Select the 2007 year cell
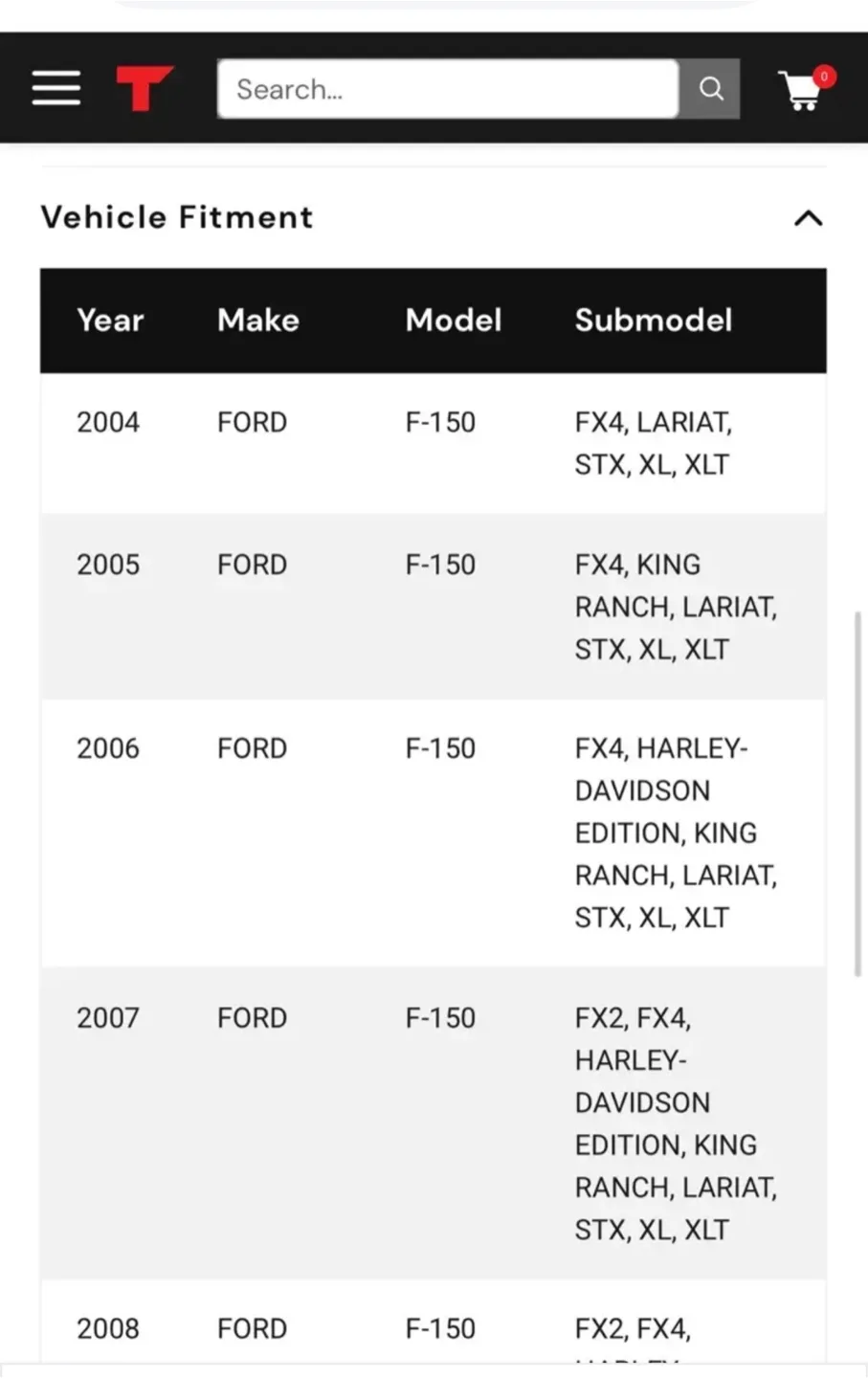The width and height of the screenshot is (868, 1378). pos(108,1017)
